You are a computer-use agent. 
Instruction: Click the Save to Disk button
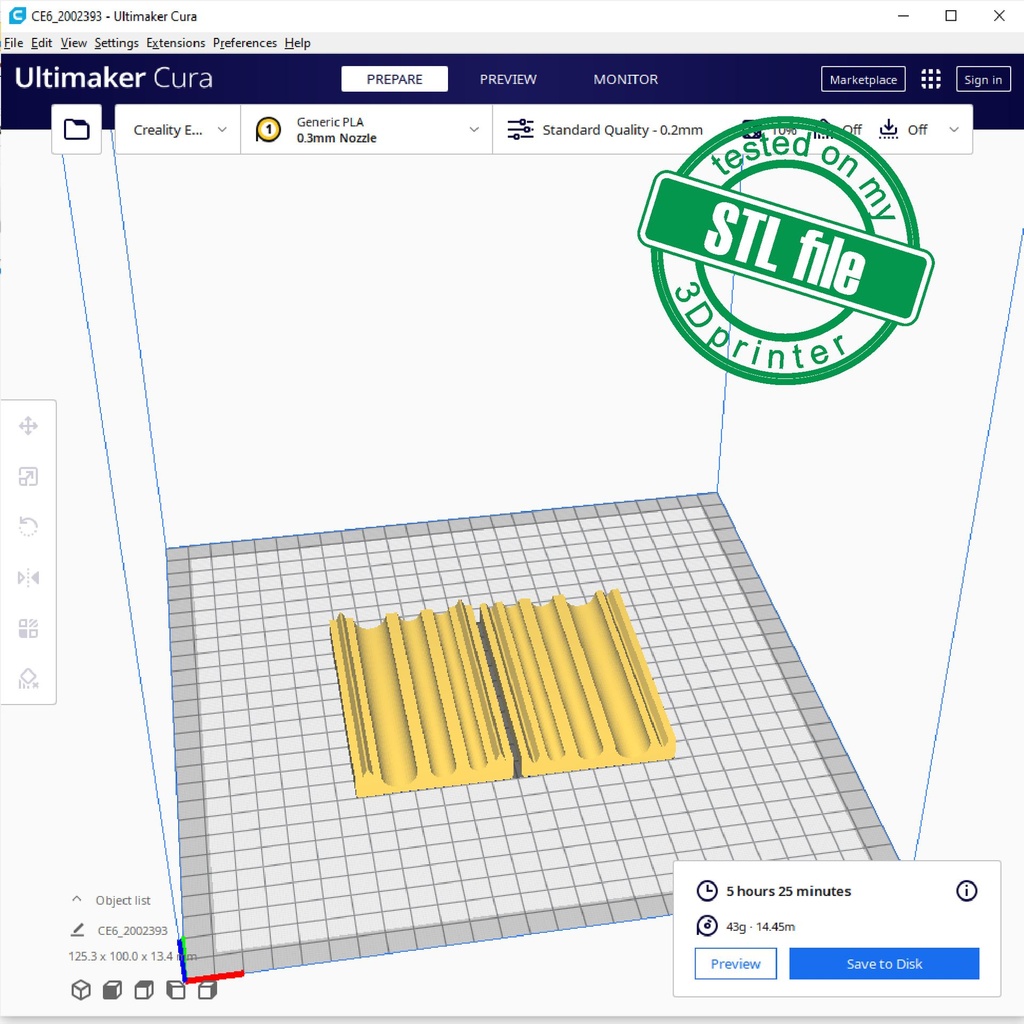884,964
